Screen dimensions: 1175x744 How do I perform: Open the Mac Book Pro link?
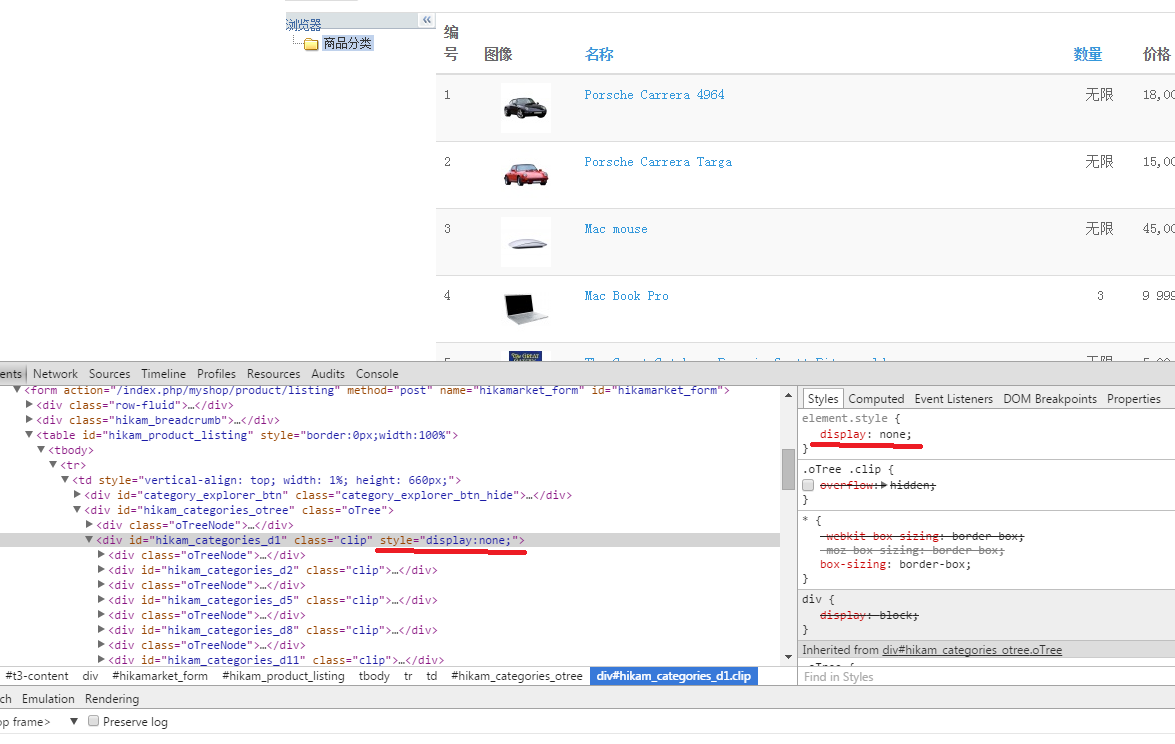tap(626, 296)
